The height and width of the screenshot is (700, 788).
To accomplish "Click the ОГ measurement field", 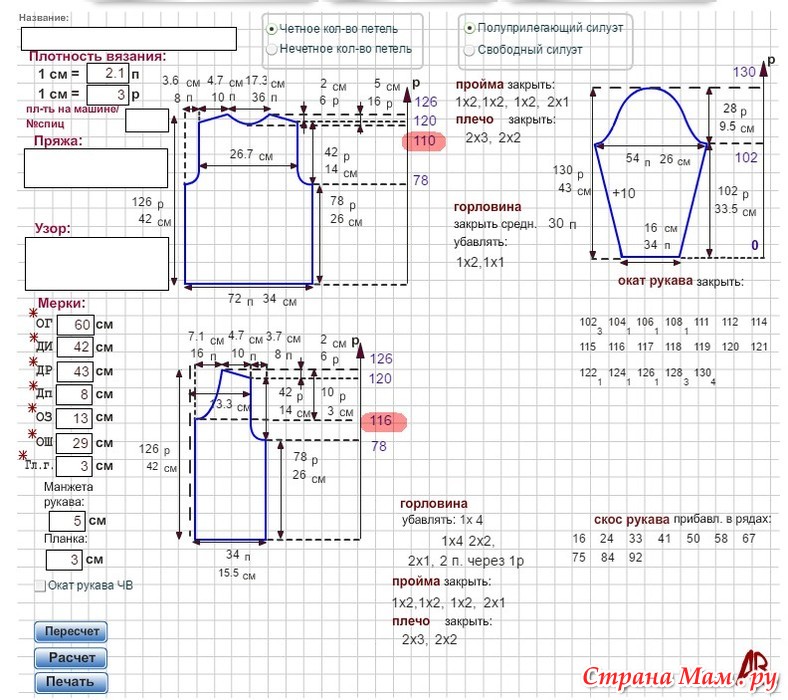I will click(x=75, y=325).
